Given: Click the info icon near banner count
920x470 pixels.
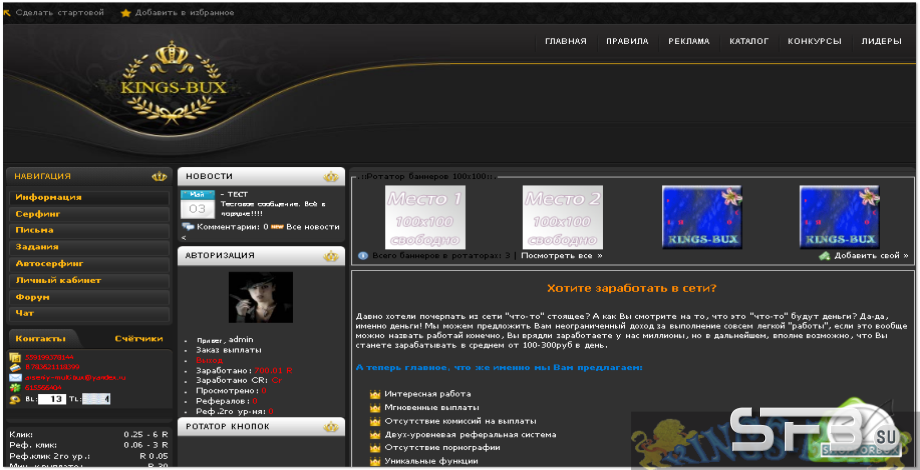Looking at the screenshot, I should pos(363,256).
